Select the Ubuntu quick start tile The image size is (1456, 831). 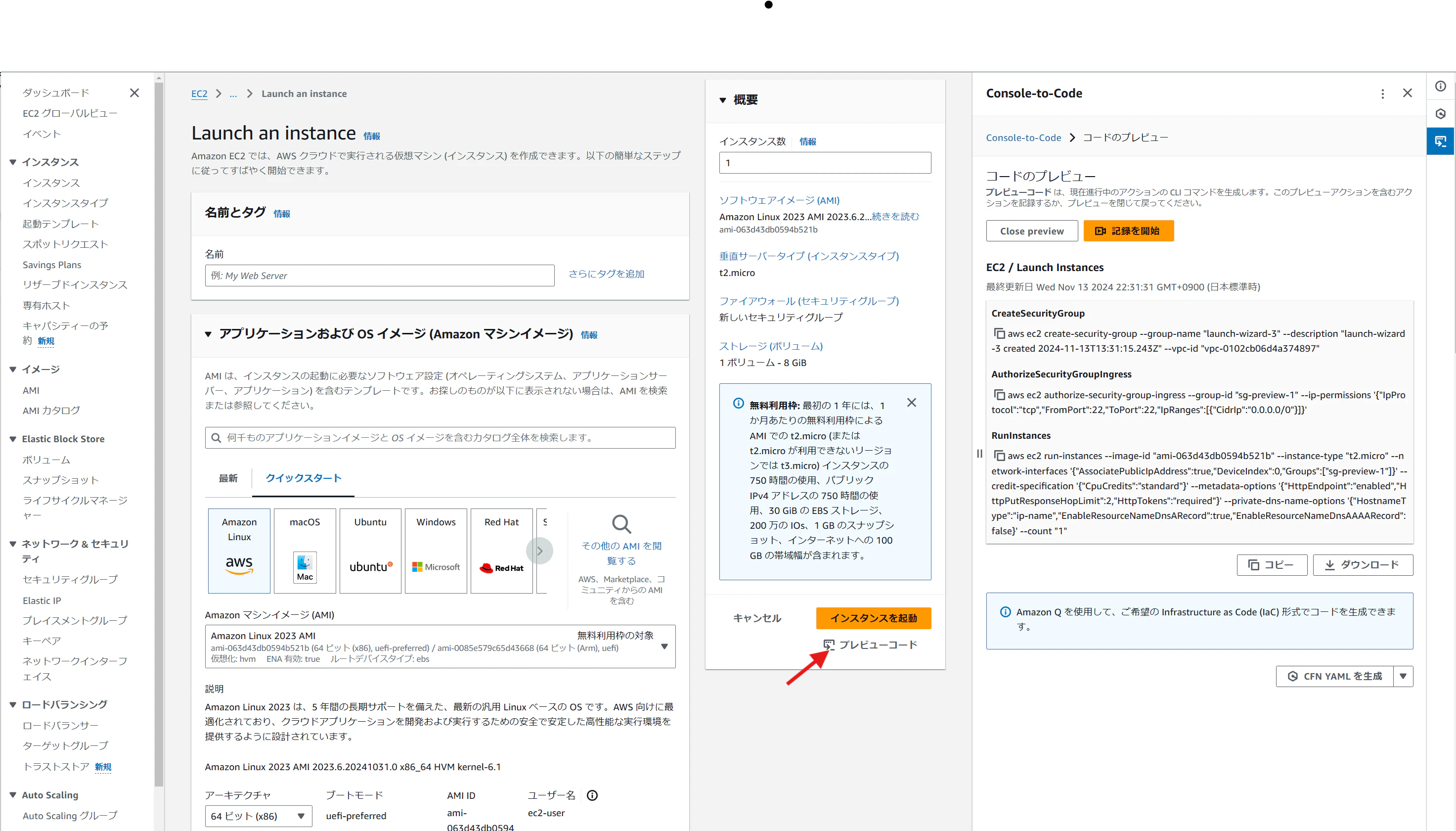371,551
